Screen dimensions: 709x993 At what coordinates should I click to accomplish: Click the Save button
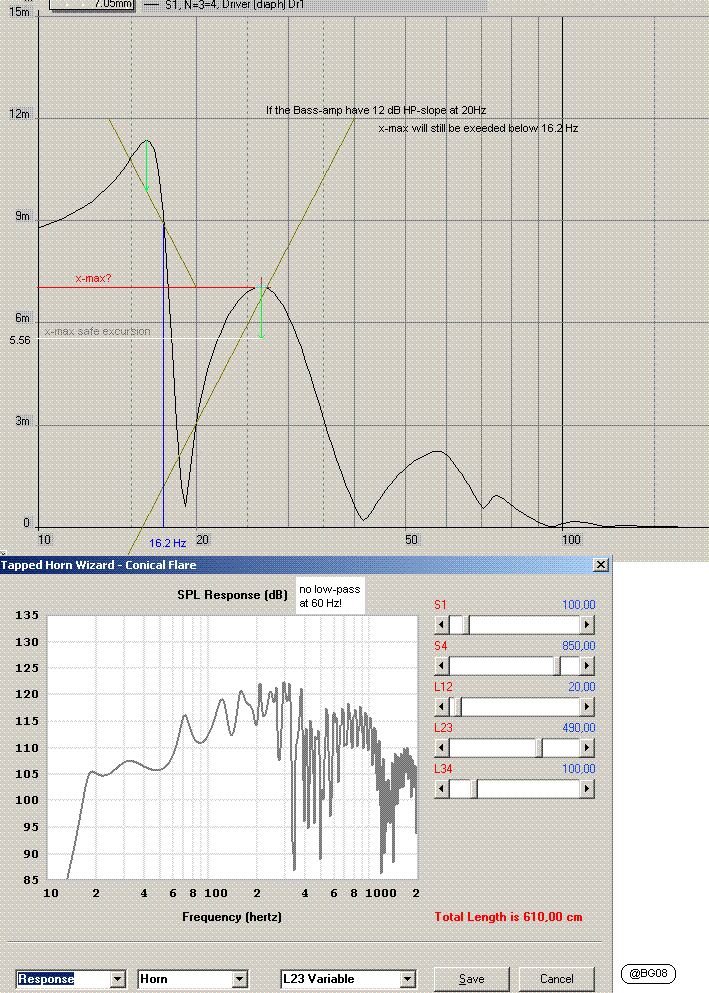click(472, 979)
